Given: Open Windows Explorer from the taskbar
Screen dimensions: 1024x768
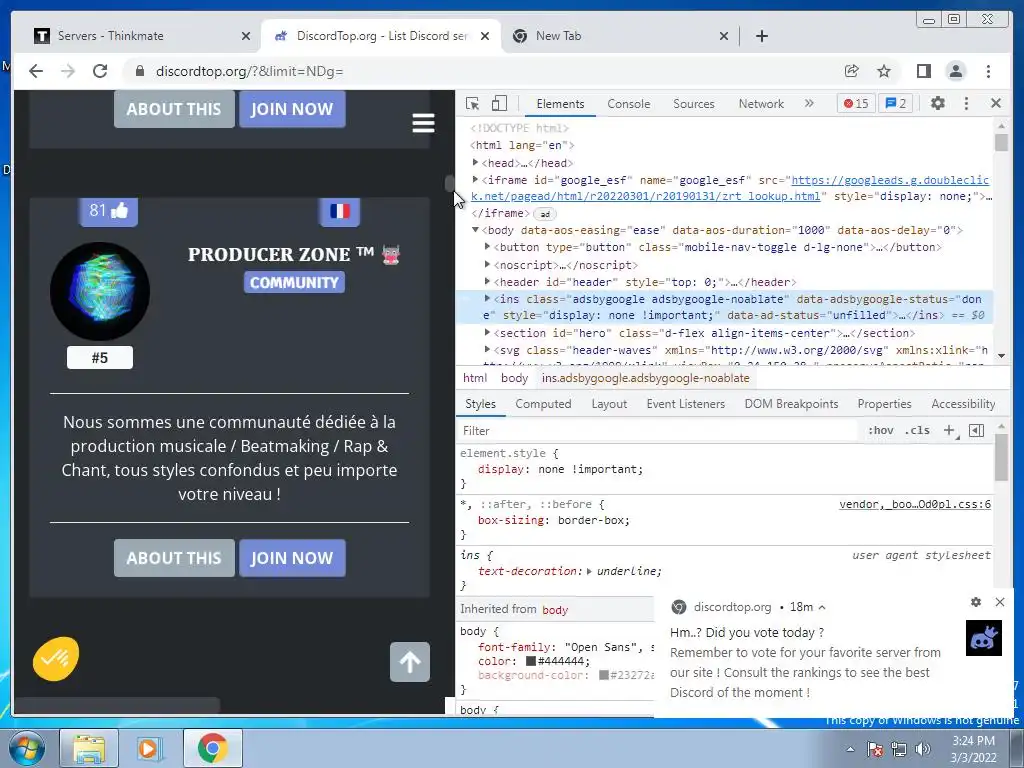Looking at the screenshot, I should click(x=89, y=748).
